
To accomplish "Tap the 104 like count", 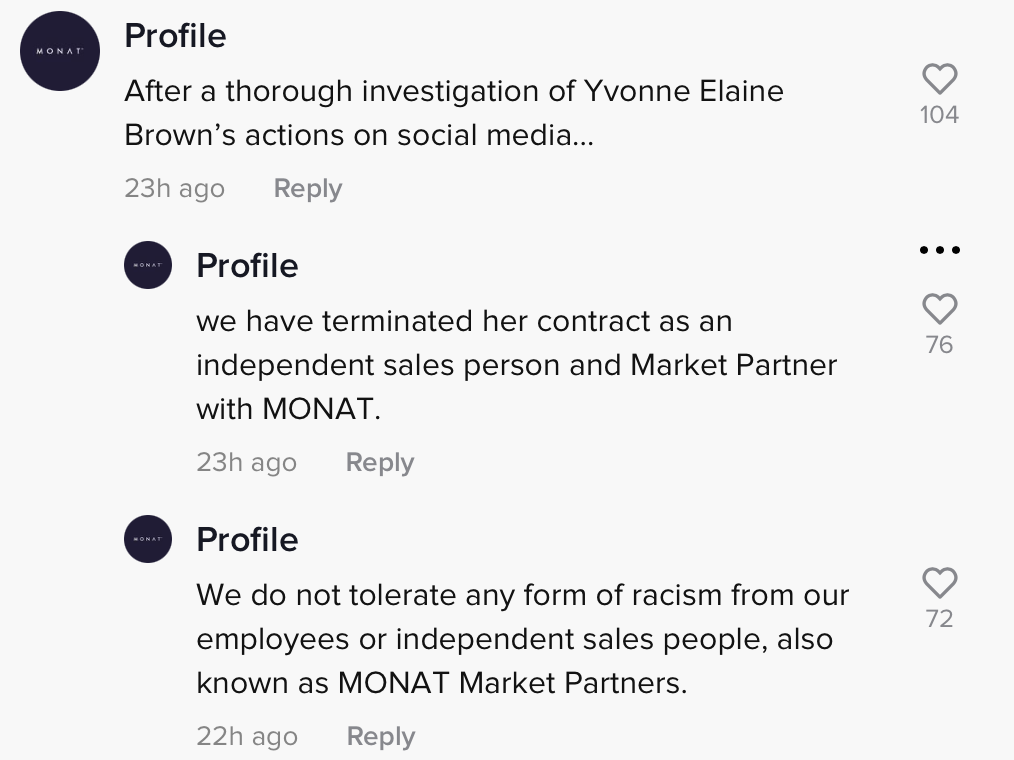I will [x=939, y=115].
